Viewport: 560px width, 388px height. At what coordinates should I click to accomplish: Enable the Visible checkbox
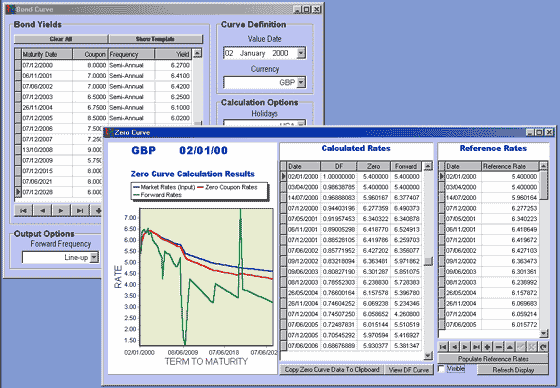[x=442, y=369]
